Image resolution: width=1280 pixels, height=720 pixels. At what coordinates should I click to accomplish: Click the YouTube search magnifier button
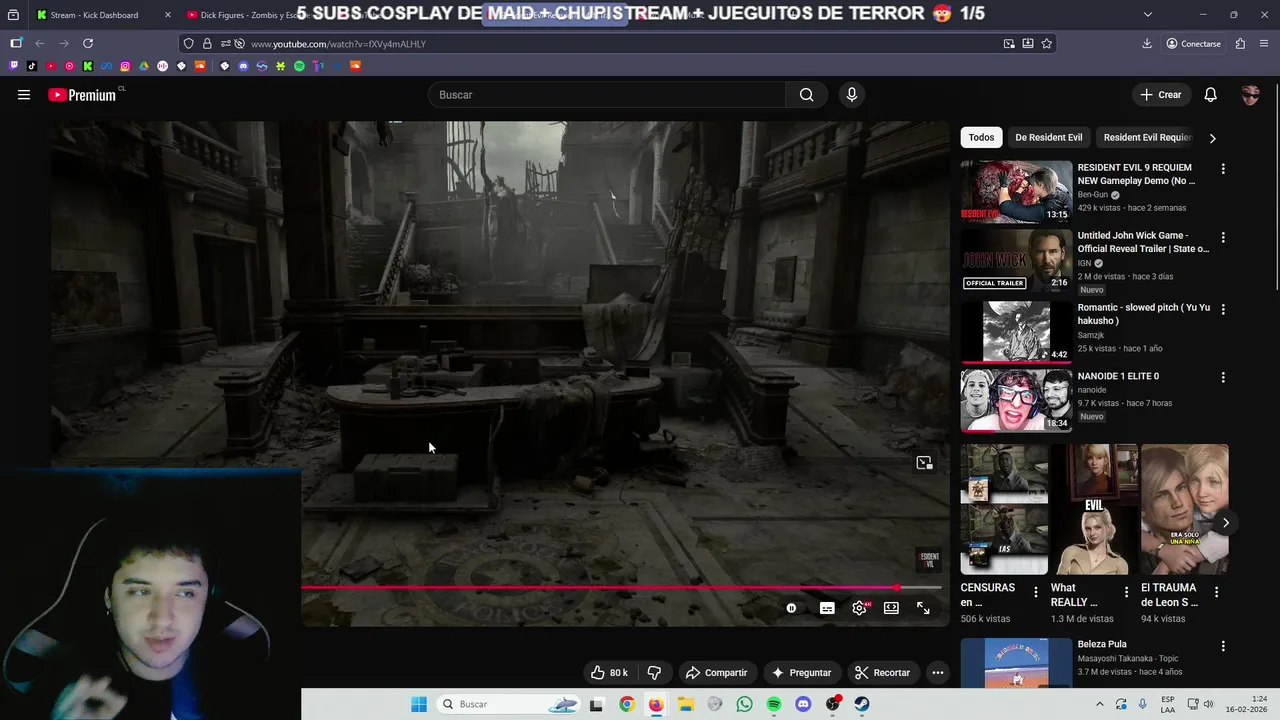click(x=806, y=95)
